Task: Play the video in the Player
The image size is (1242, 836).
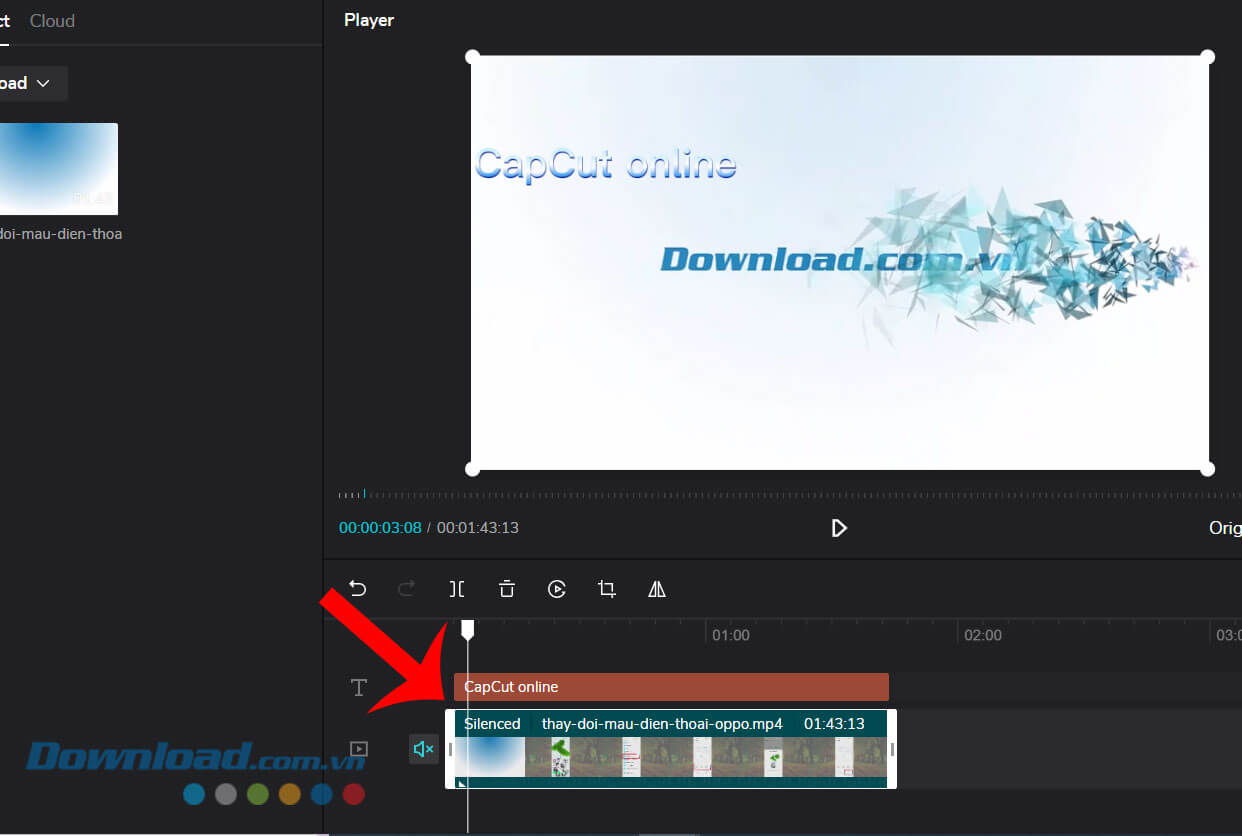Action: (839, 528)
